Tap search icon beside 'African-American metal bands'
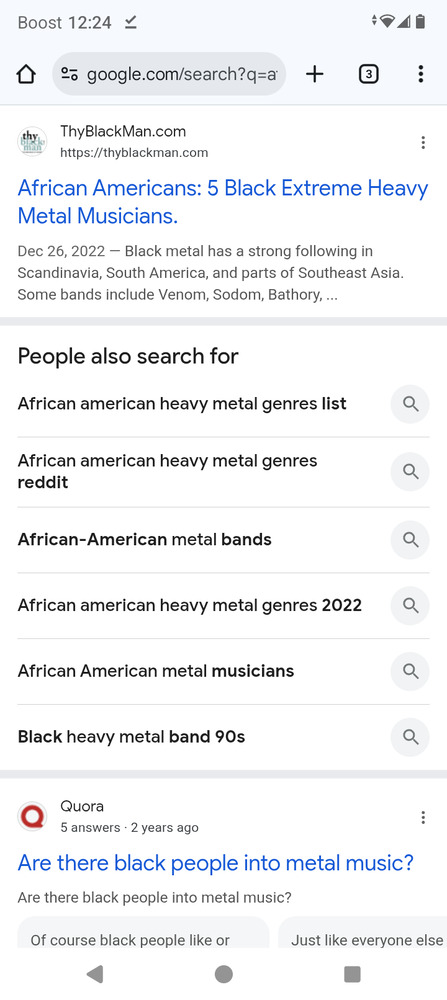The image size is (447, 1000). pyautogui.click(x=410, y=540)
